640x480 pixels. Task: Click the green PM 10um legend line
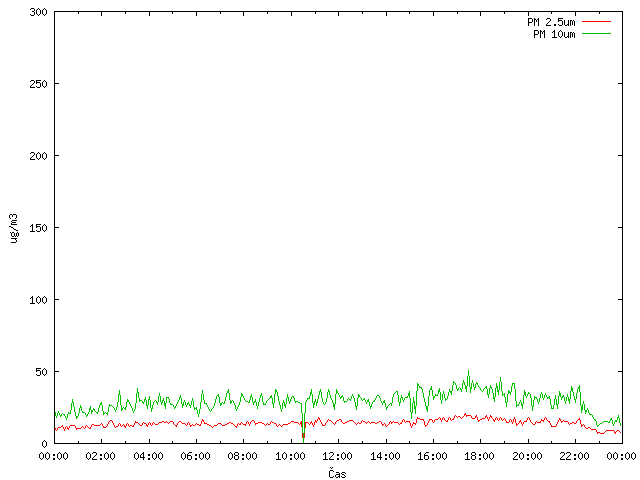[596, 34]
